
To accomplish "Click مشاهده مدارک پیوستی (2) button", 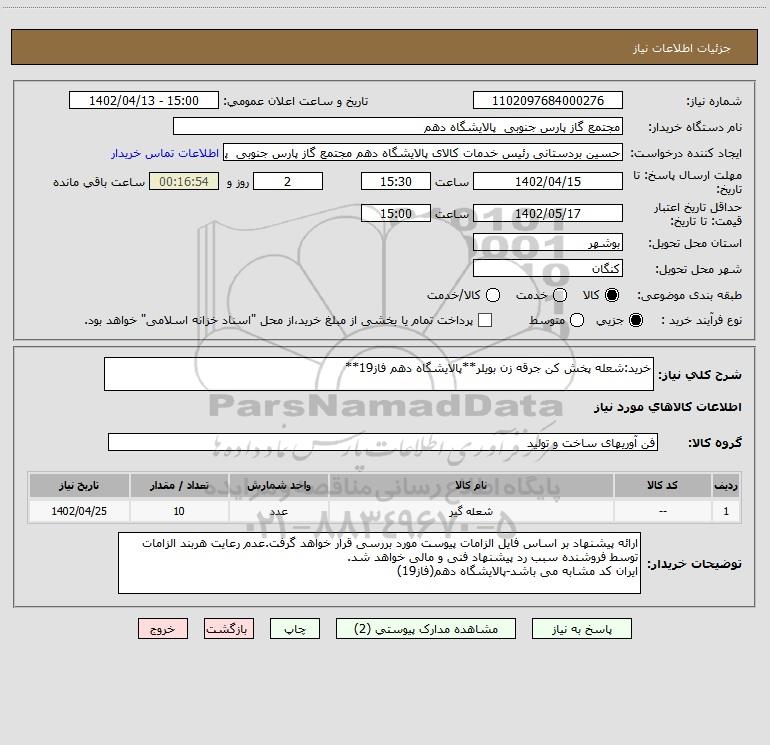I will pos(426,629).
